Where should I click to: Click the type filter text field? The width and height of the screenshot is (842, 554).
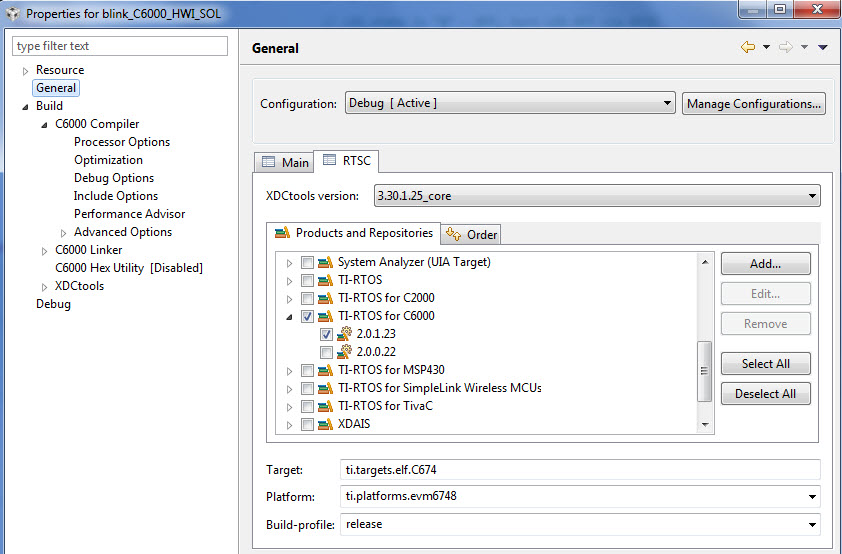tap(120, 46)
